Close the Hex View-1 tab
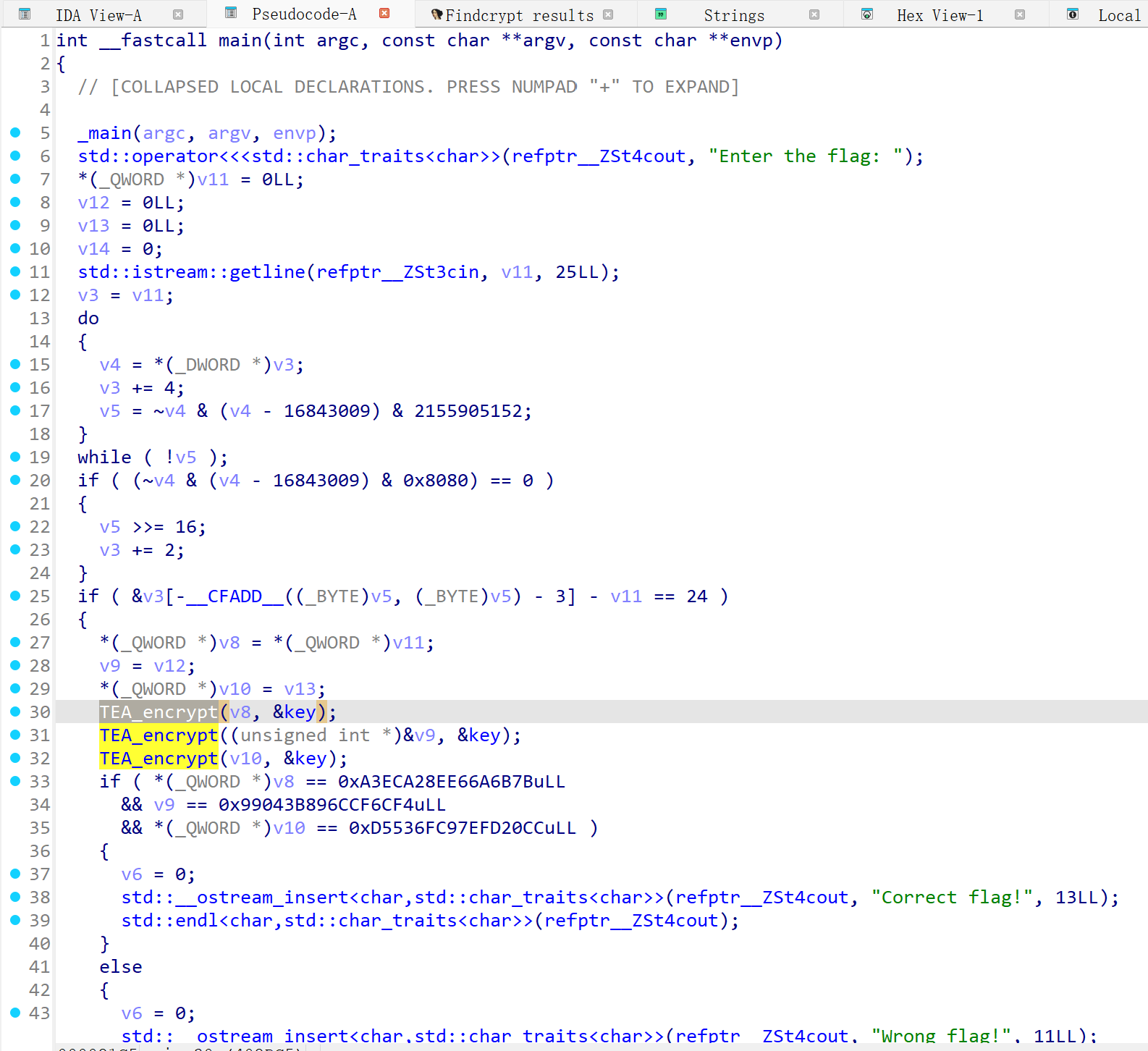 (1020, 14)
